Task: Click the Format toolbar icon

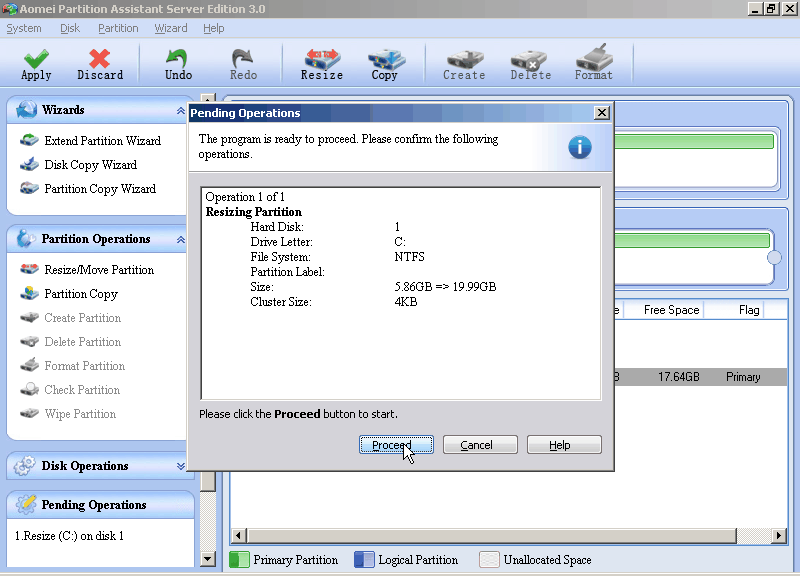Action: point(594,57)
